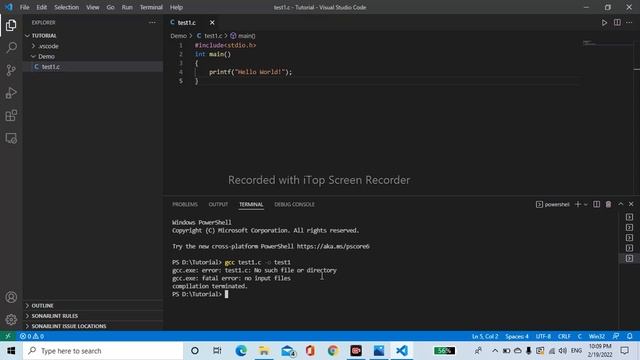Select the first terminal instance in list
Viewport: 640px width, 360px height.
(629, 217)
